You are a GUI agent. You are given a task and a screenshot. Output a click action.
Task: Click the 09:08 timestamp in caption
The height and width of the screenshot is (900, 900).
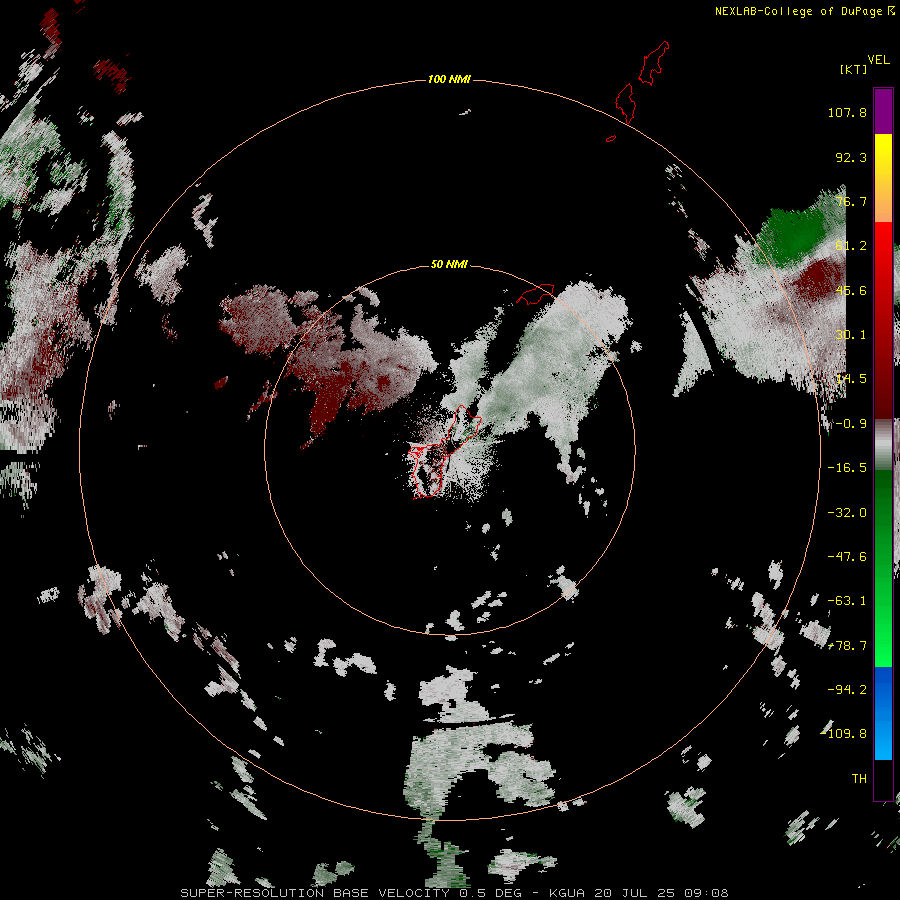(707, 893)
